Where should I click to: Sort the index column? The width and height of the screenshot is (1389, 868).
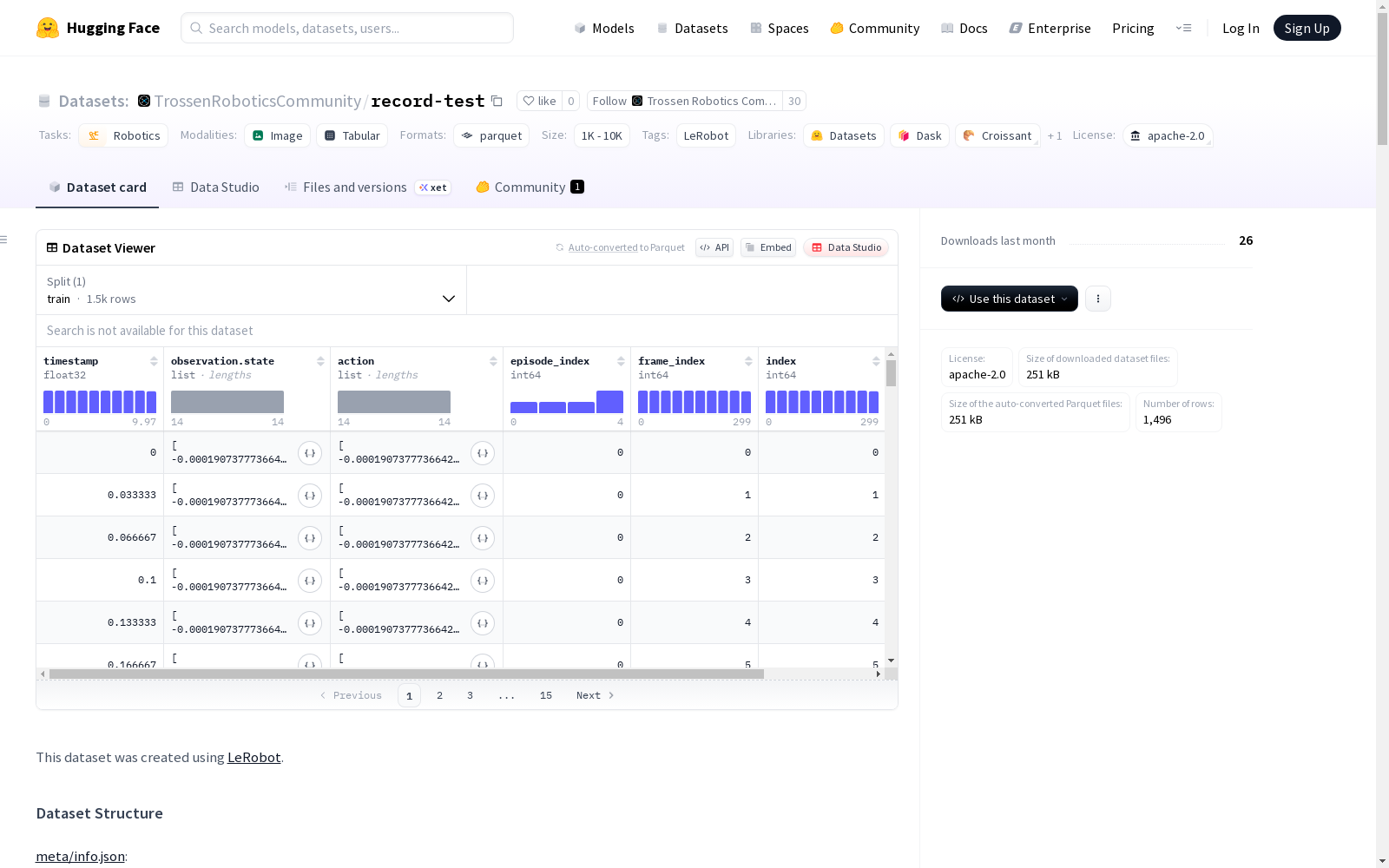(876, 361)
